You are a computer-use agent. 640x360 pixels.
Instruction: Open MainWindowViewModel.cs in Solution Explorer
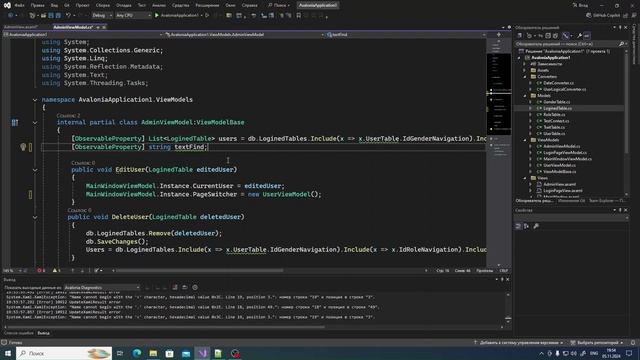pos(567,159)
